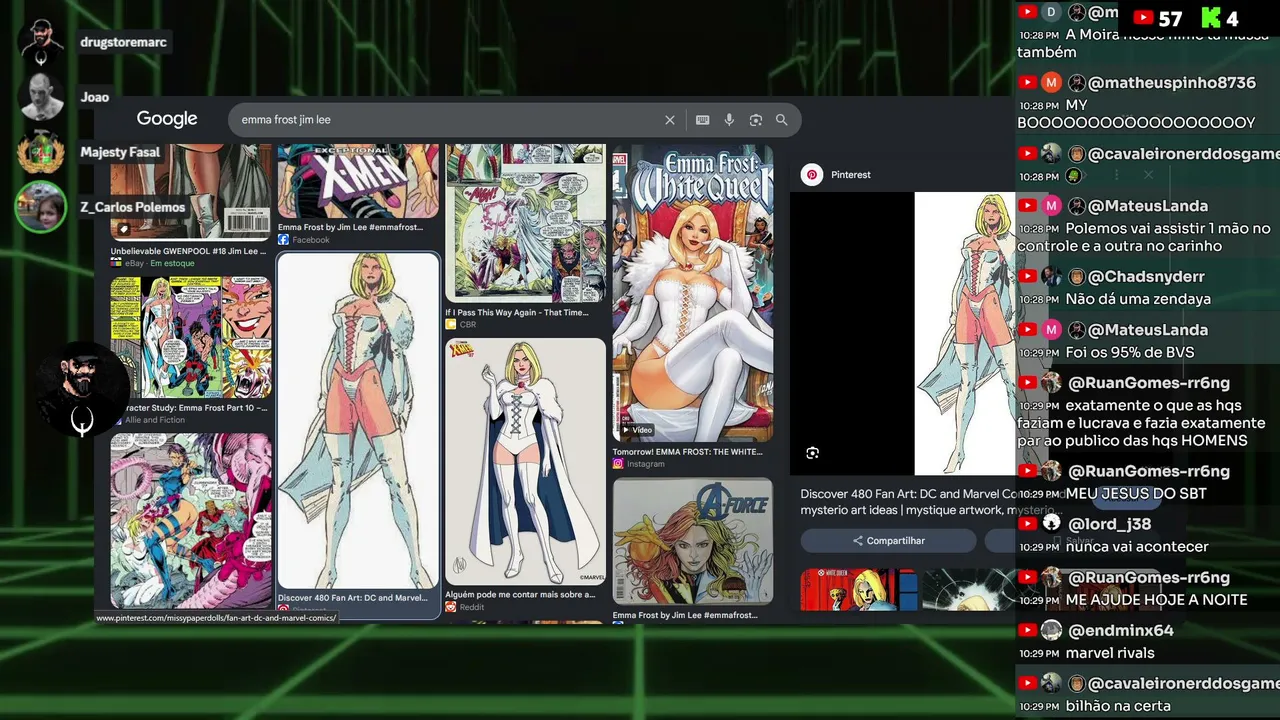The height and width of the screenshot is (720, 1280).
Task: Click the chat message 'bilhão na certa'
Action: (1118, 706)
